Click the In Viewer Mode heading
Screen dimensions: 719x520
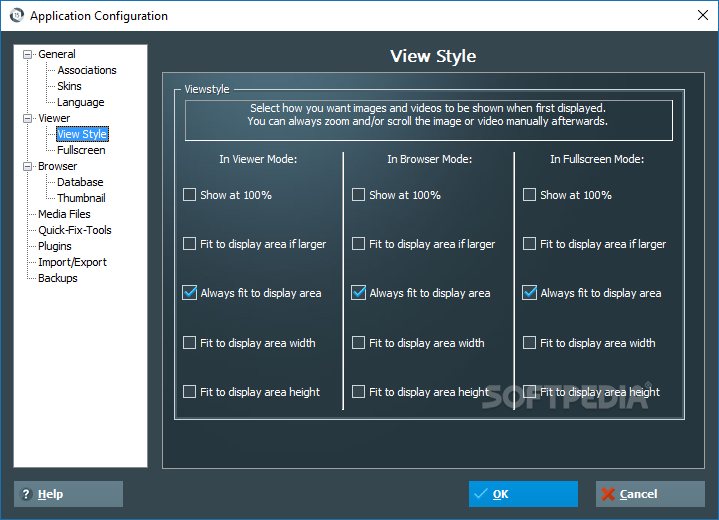point(258,159)
